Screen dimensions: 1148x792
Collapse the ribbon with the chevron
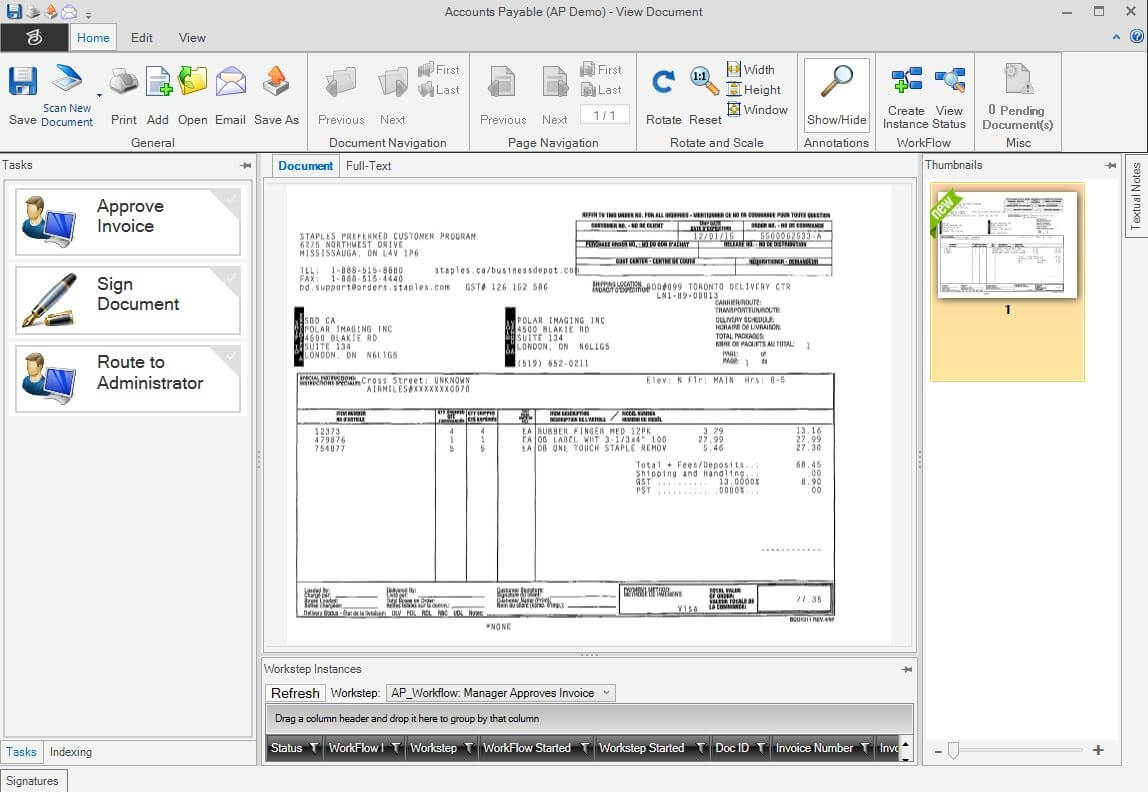(1116, 37)
